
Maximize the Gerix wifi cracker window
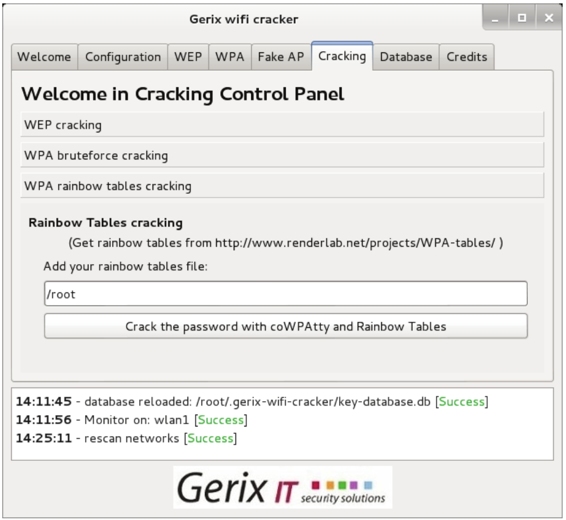coord(522,18)
